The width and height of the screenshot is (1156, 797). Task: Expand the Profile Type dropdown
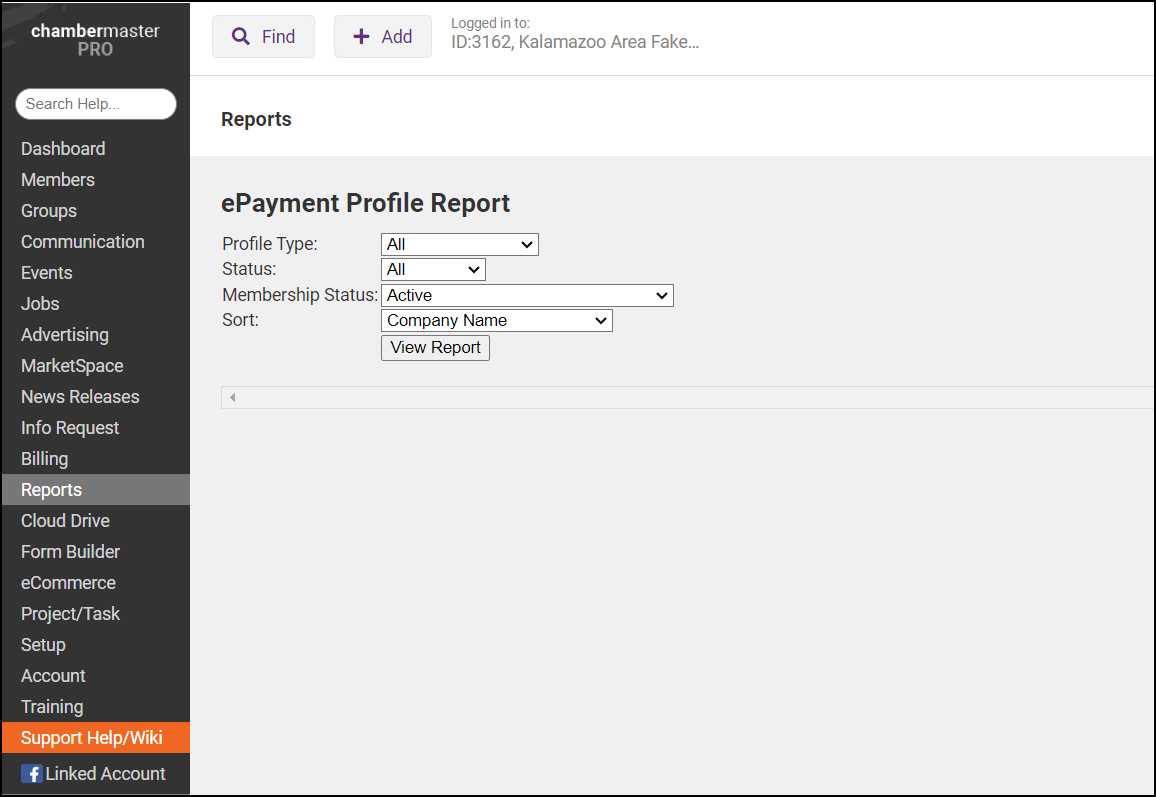459,244
